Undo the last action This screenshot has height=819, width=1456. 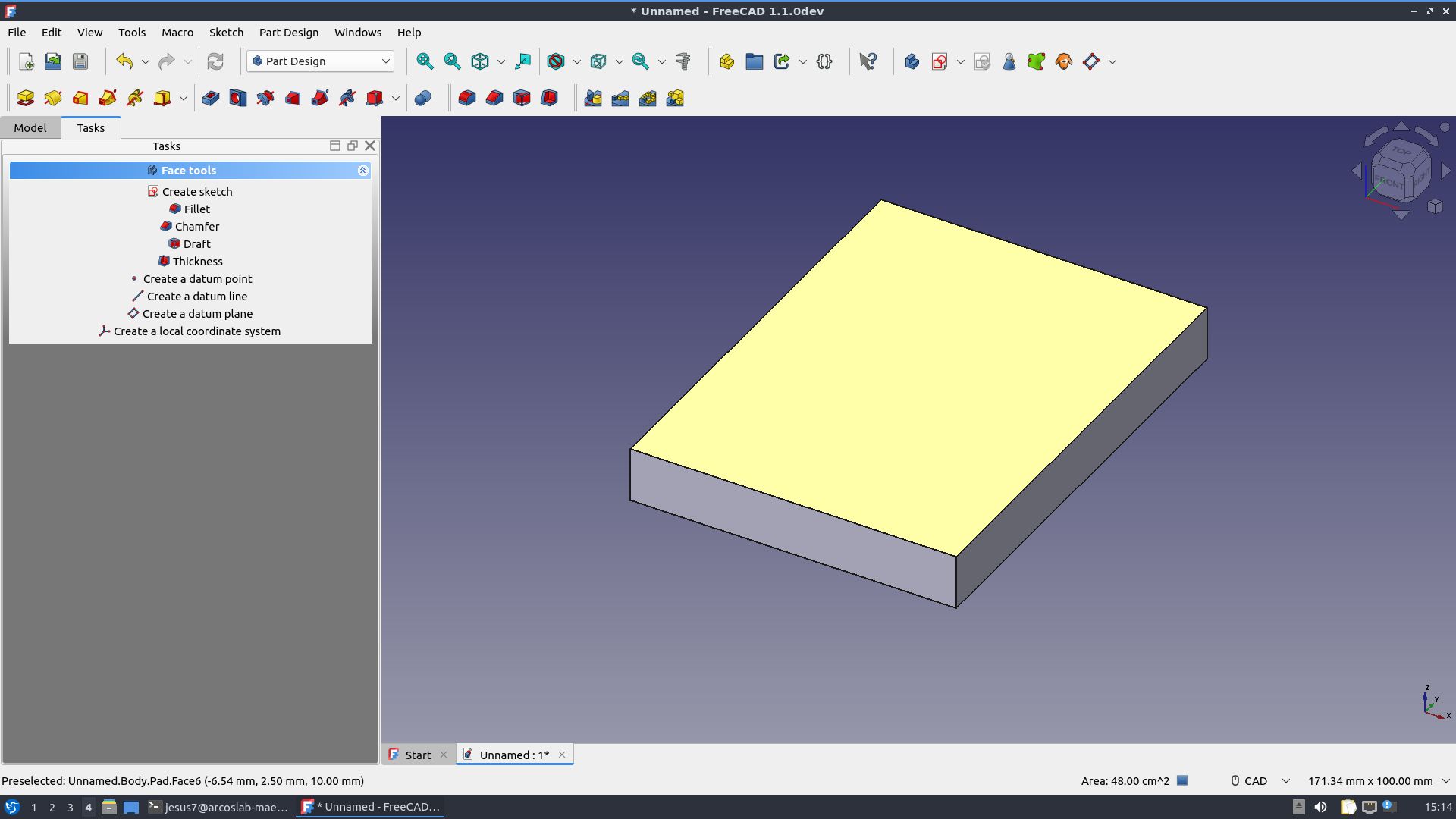click(124, 61)
